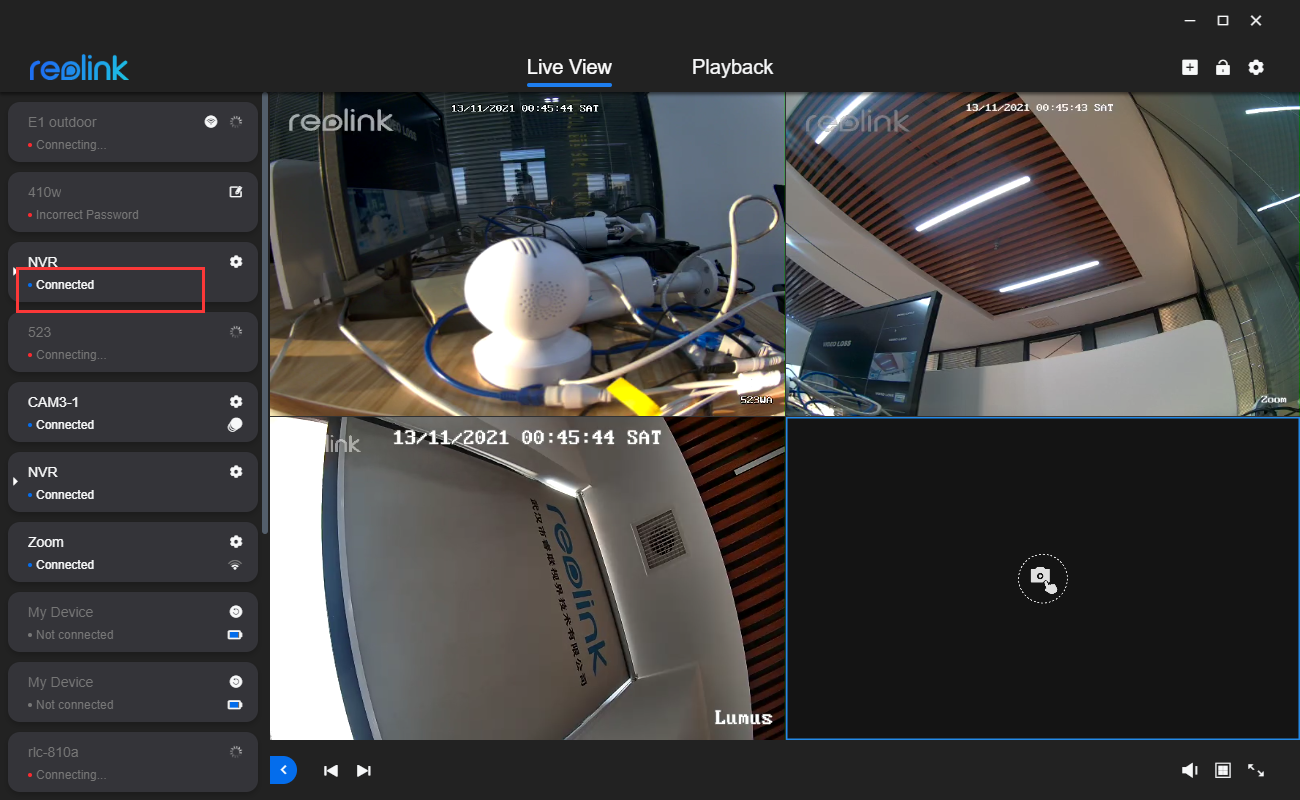Switch to the Live View tab
The width and height of the screenshot is (1300, 800).
(569, 67)
